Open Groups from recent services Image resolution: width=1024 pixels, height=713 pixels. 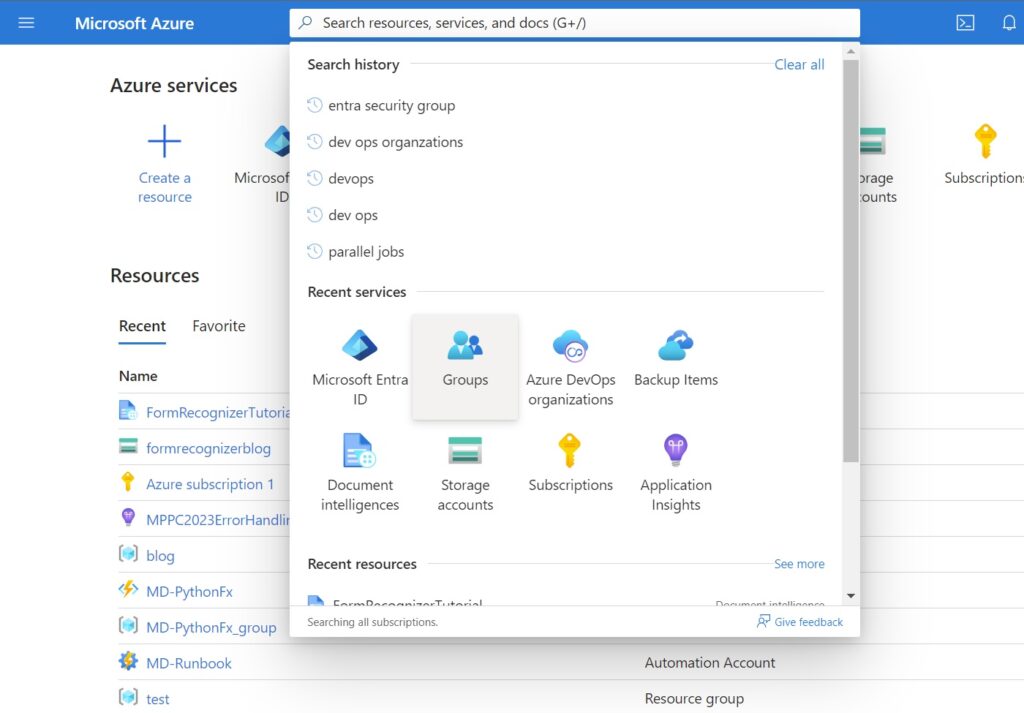click(465, 367)
